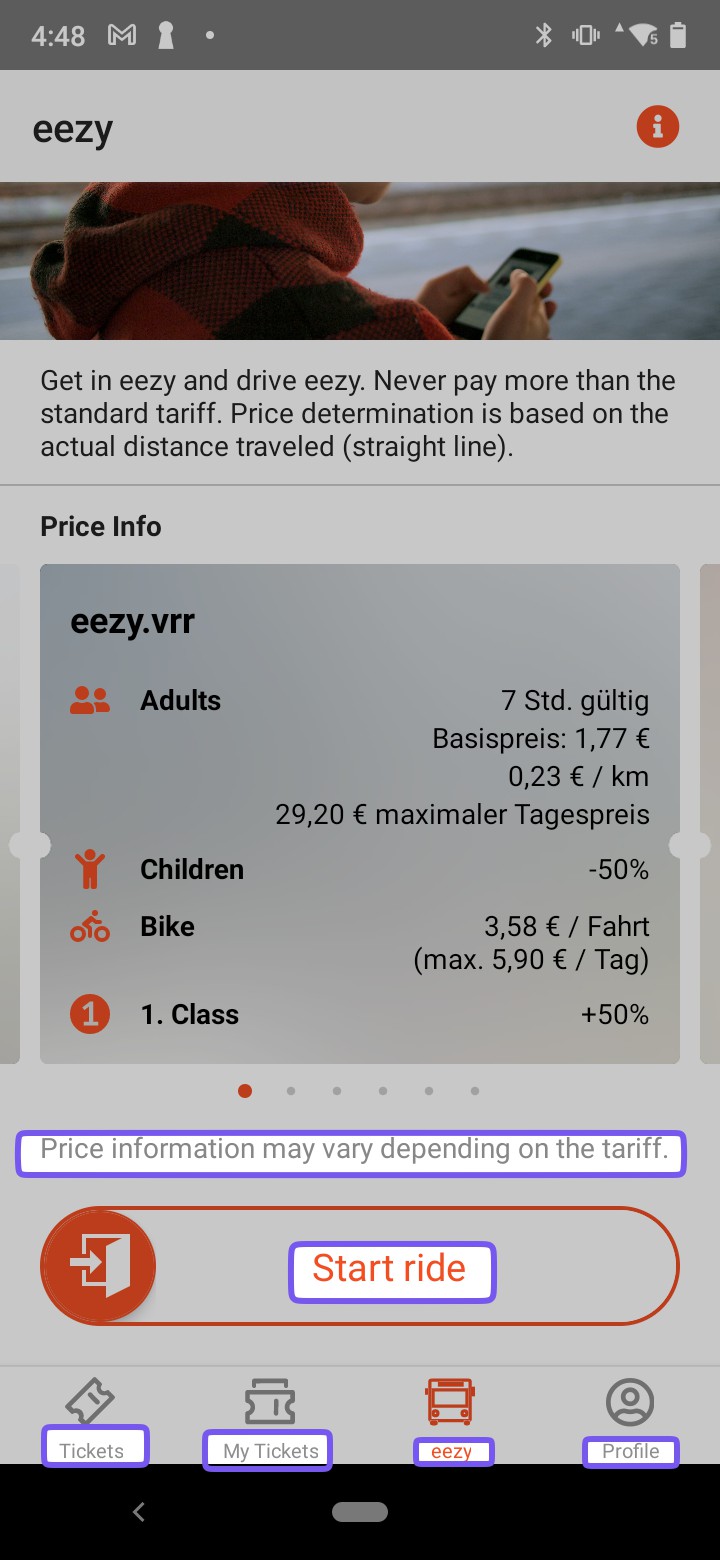Open the Tickets tab
The height and width of the screenshot is (1560, 720).
[91, 1416]
